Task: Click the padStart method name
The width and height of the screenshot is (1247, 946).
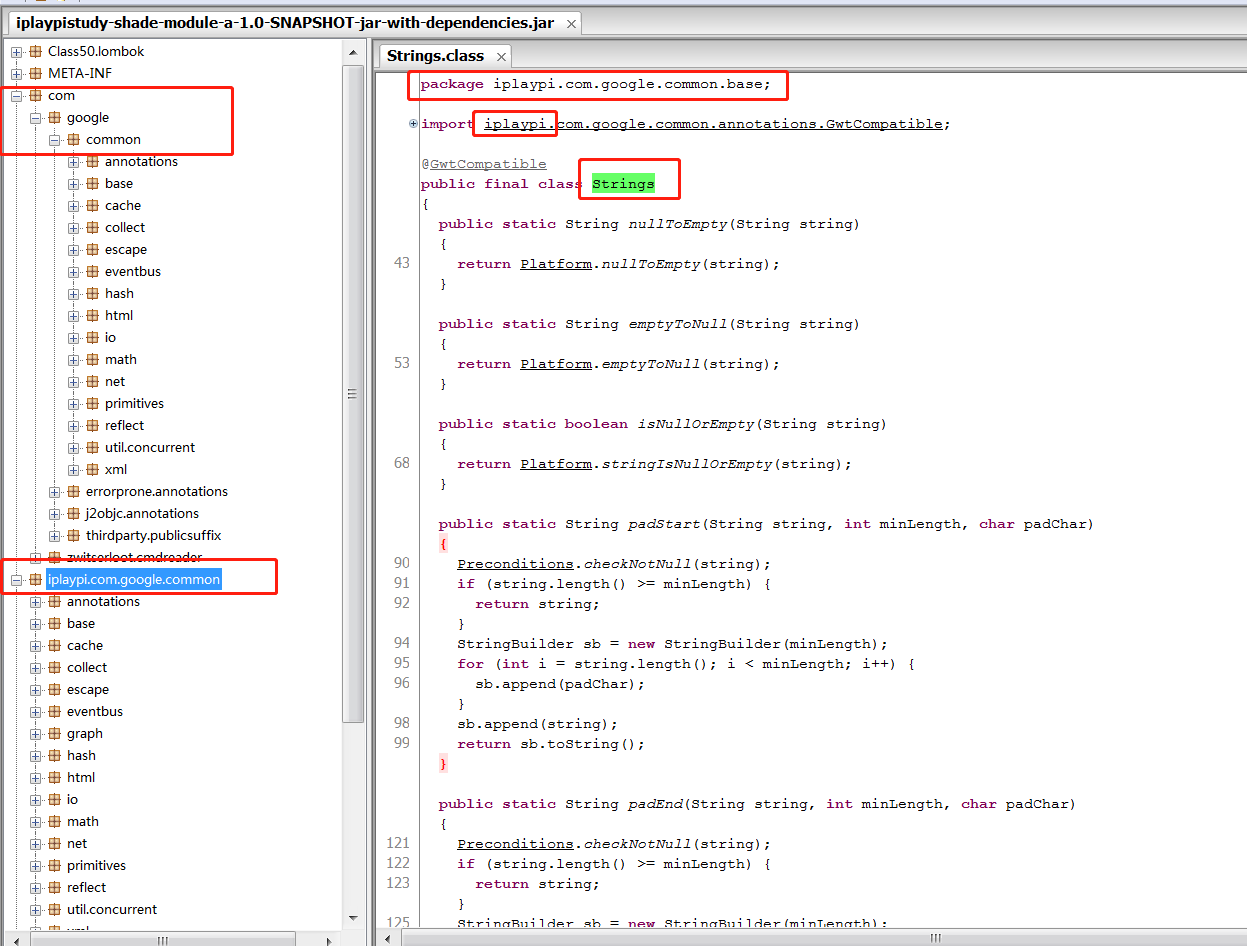Action: pos(664,524)
